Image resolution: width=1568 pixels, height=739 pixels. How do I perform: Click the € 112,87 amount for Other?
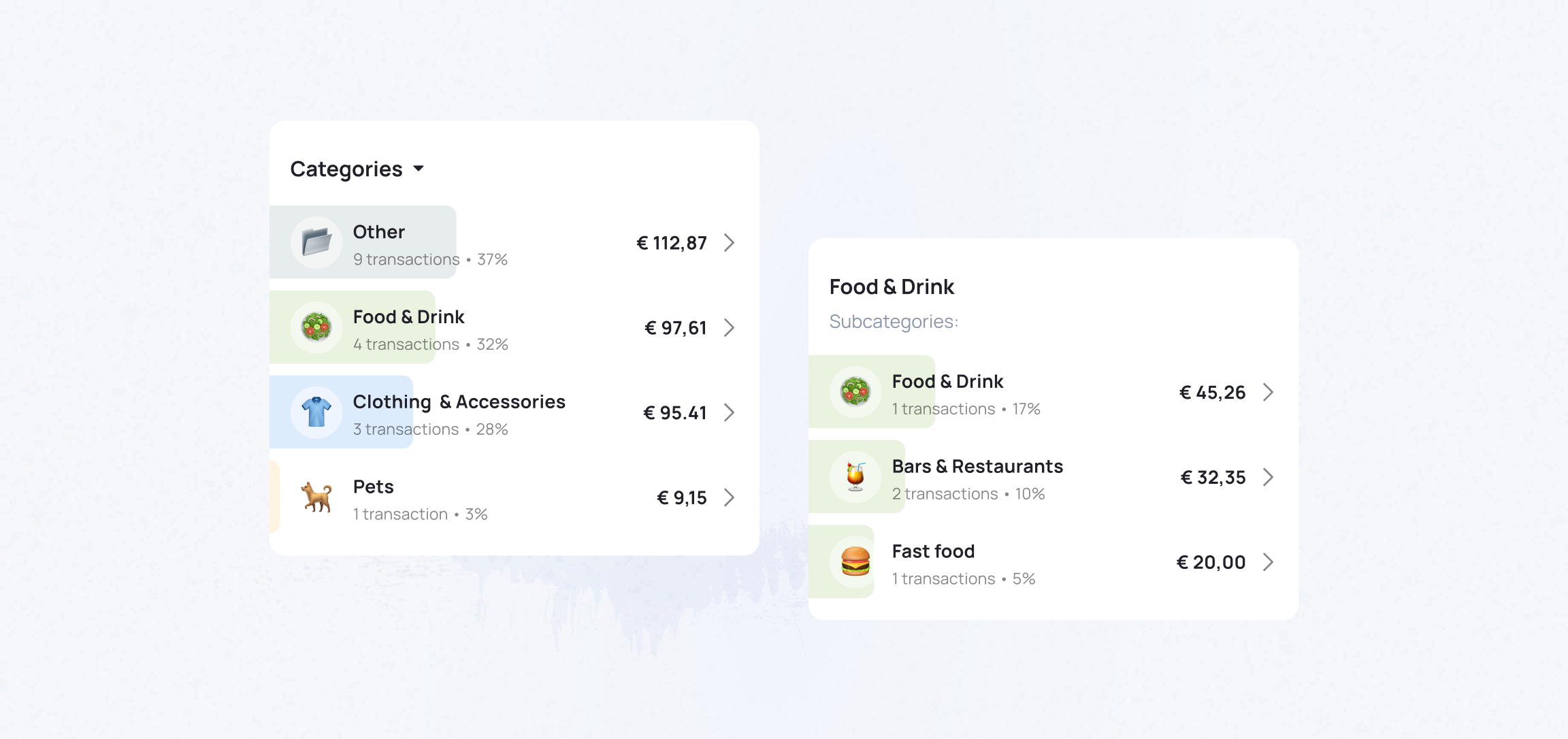point(672,243)
